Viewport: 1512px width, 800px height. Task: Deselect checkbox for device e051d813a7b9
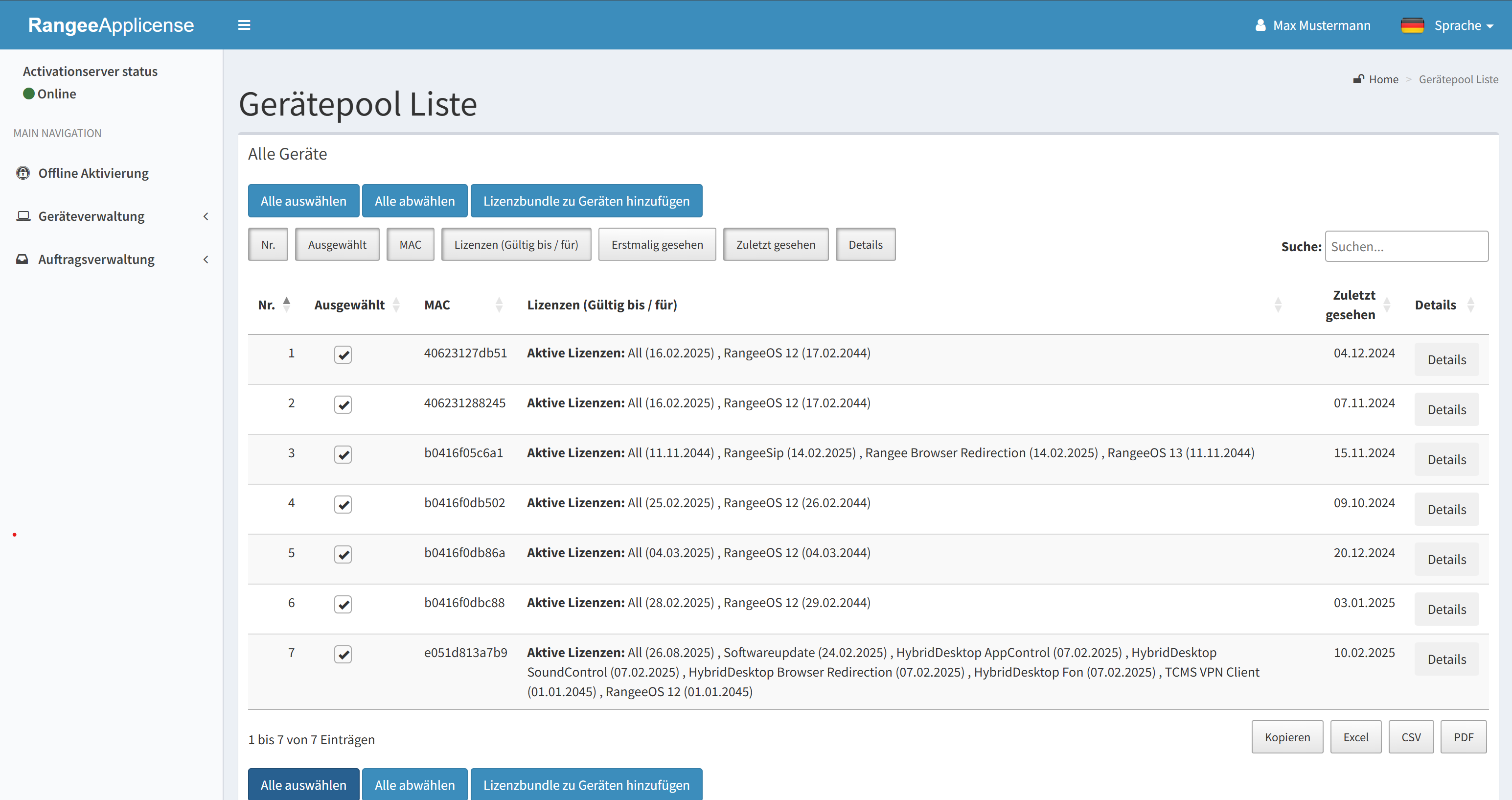click(343, 654)
